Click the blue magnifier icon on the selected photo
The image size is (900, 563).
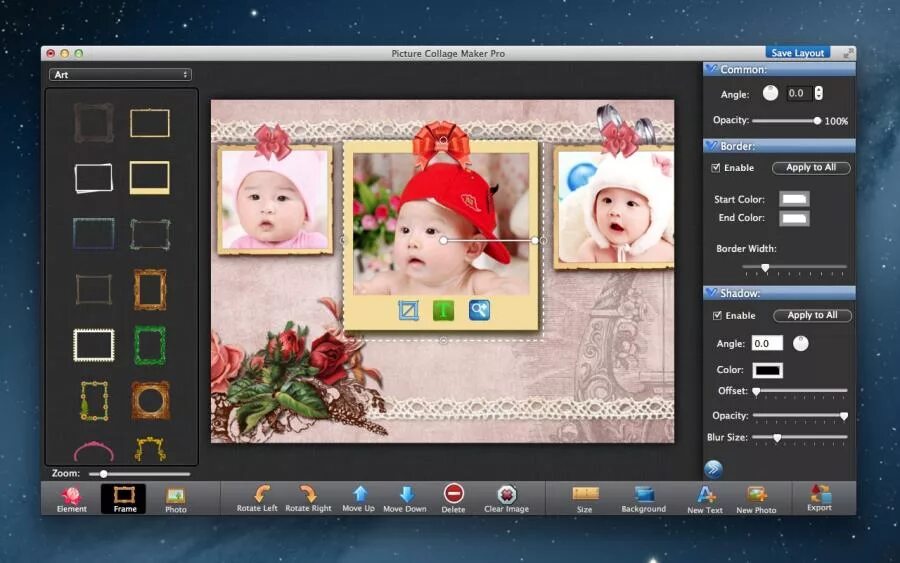[479, 310]
